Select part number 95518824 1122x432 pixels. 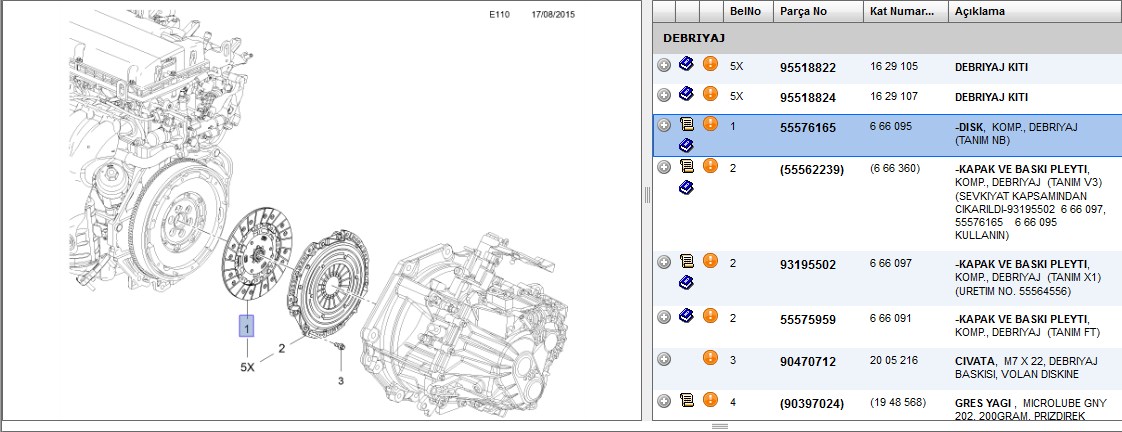[807, 98]
